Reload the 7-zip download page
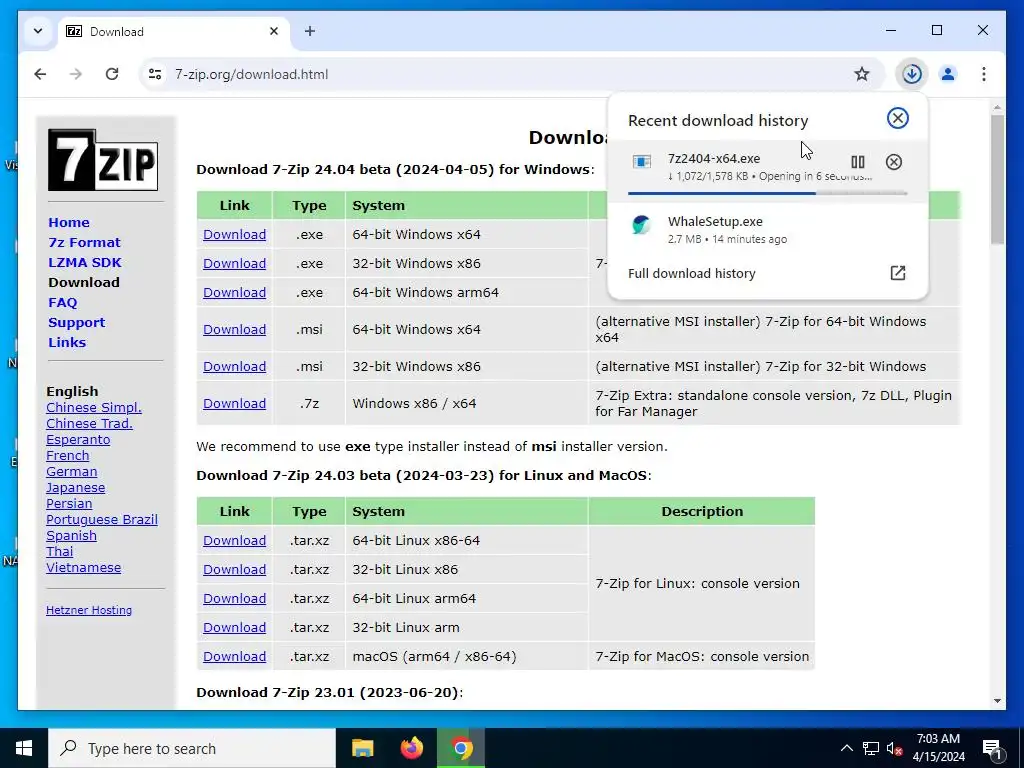Image resolution: width=1024 pixels, height=768 pixels. [x=112, y=74]
